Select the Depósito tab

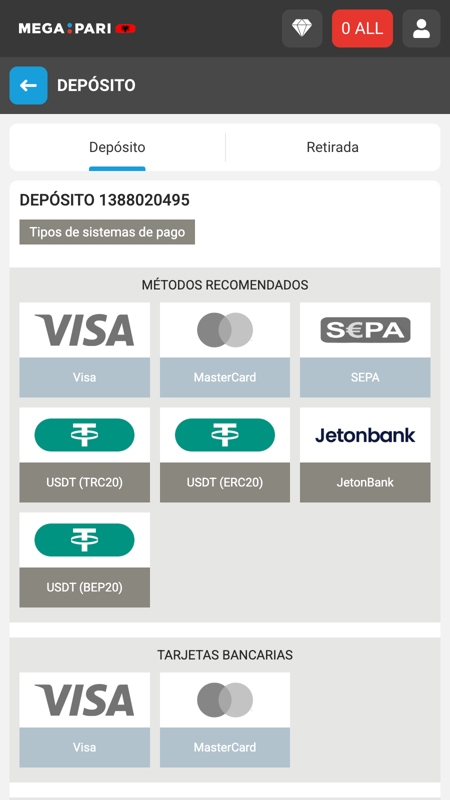[117, 147]
